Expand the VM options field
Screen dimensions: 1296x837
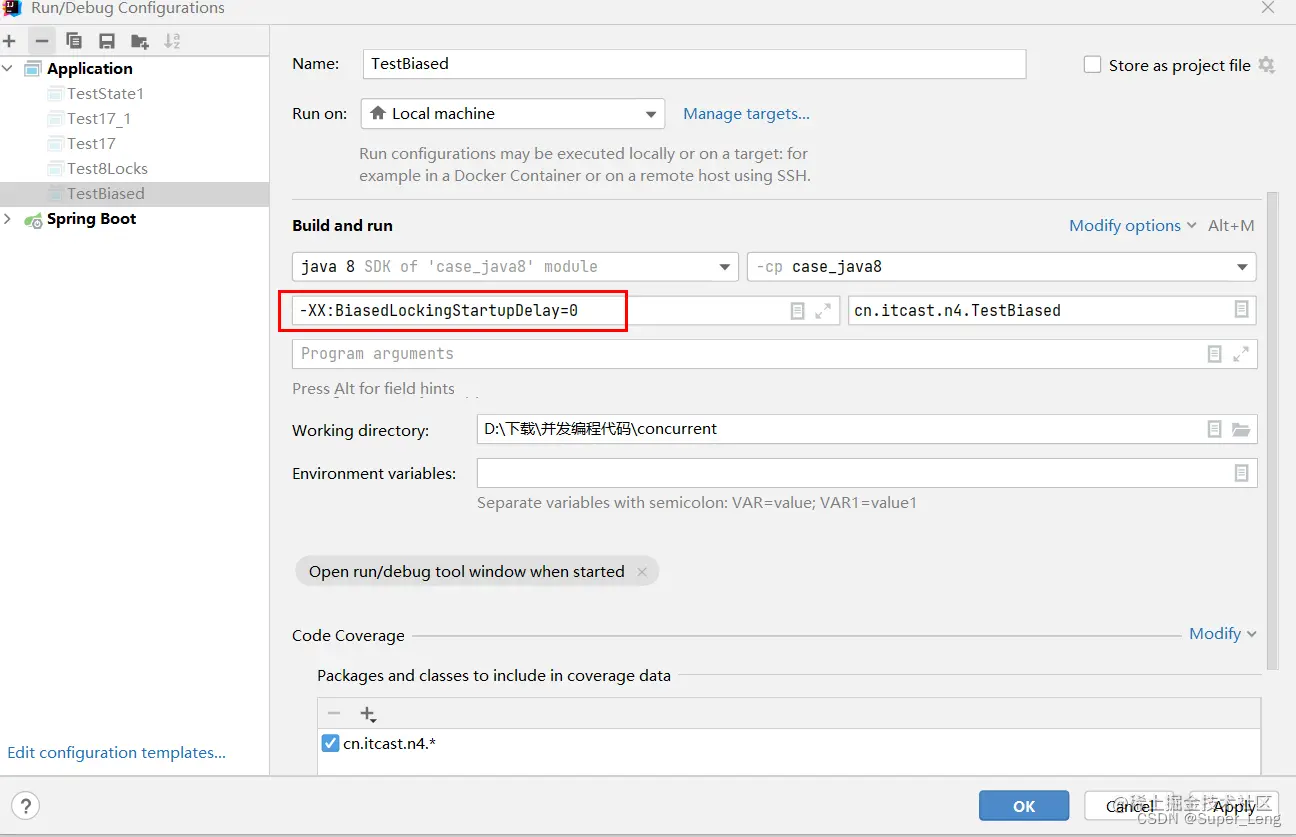pyautogui.click(x=823, y=311)
